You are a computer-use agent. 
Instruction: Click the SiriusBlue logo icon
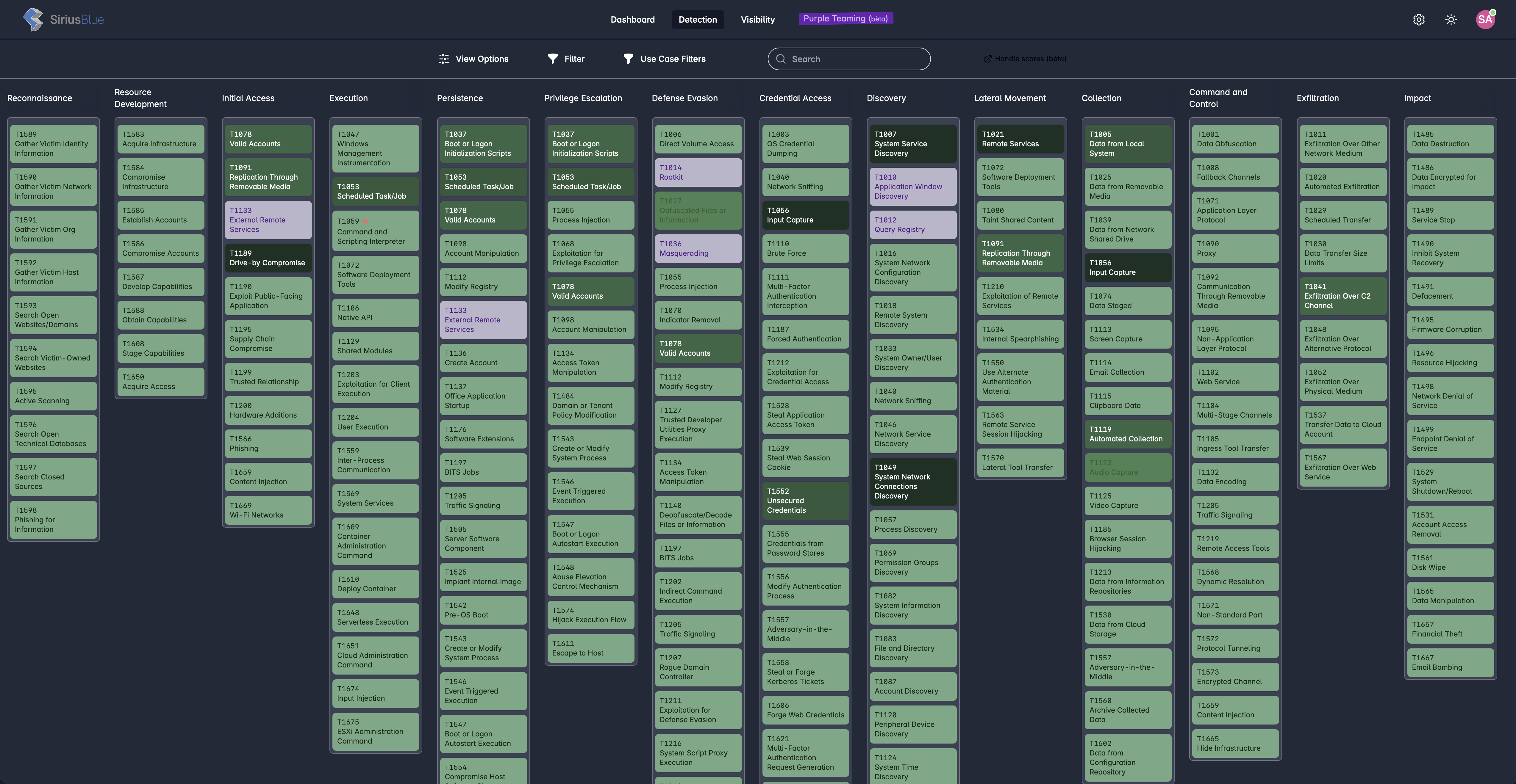(x=34, y=19)
